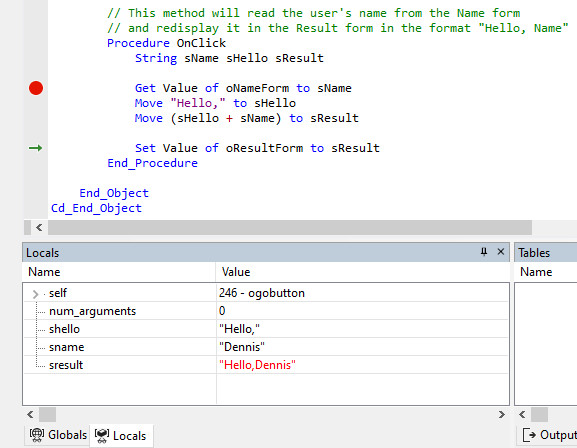Click the code editor horizontal scrollbar

[290, 227]
